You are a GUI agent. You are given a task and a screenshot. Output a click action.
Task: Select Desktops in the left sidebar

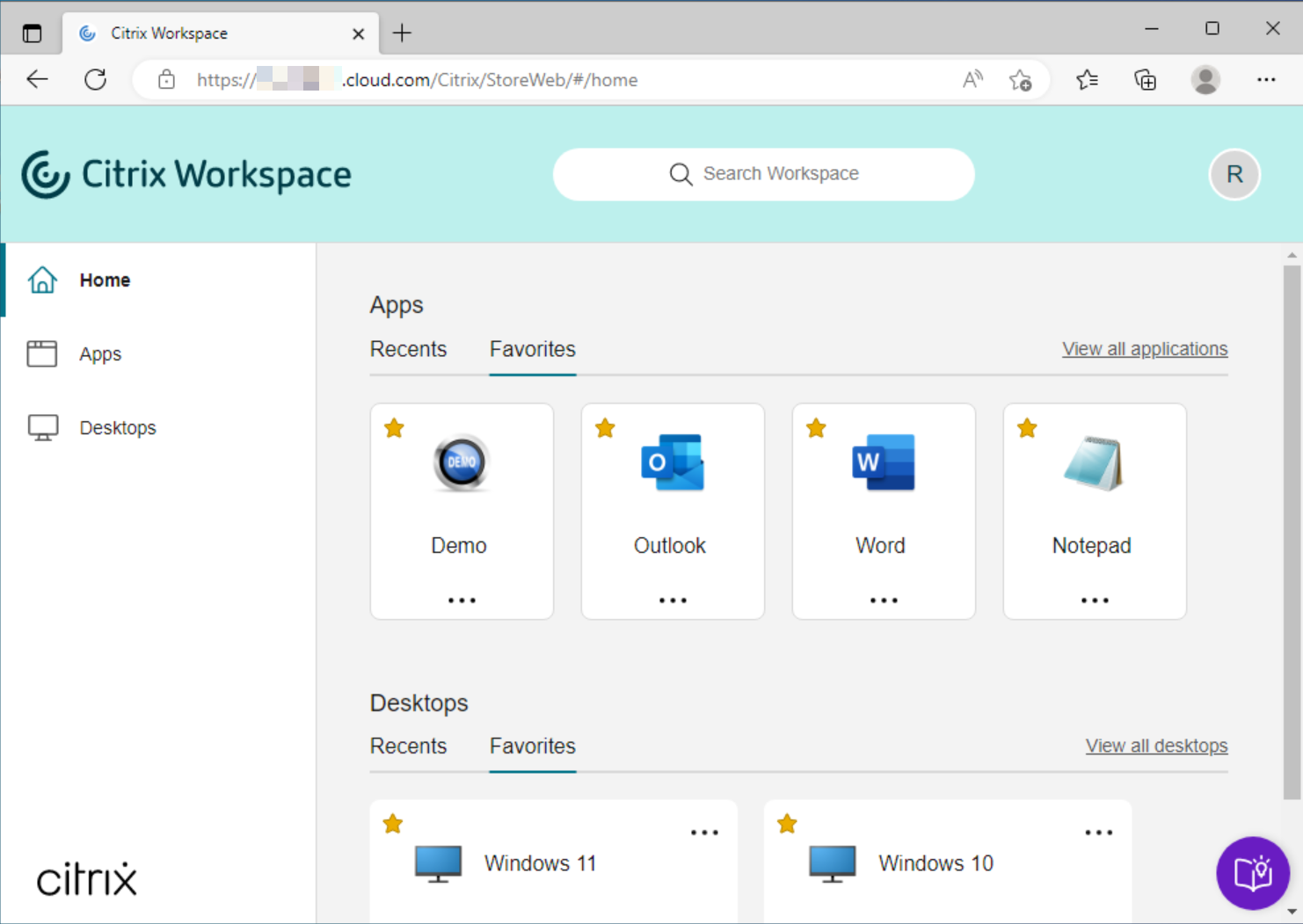pos(117,428)
